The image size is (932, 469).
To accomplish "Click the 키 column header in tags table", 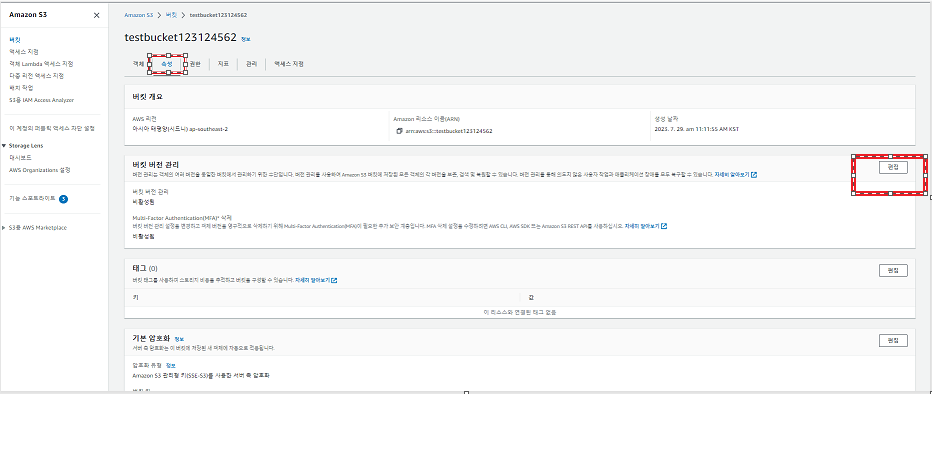I will point(134,297).
